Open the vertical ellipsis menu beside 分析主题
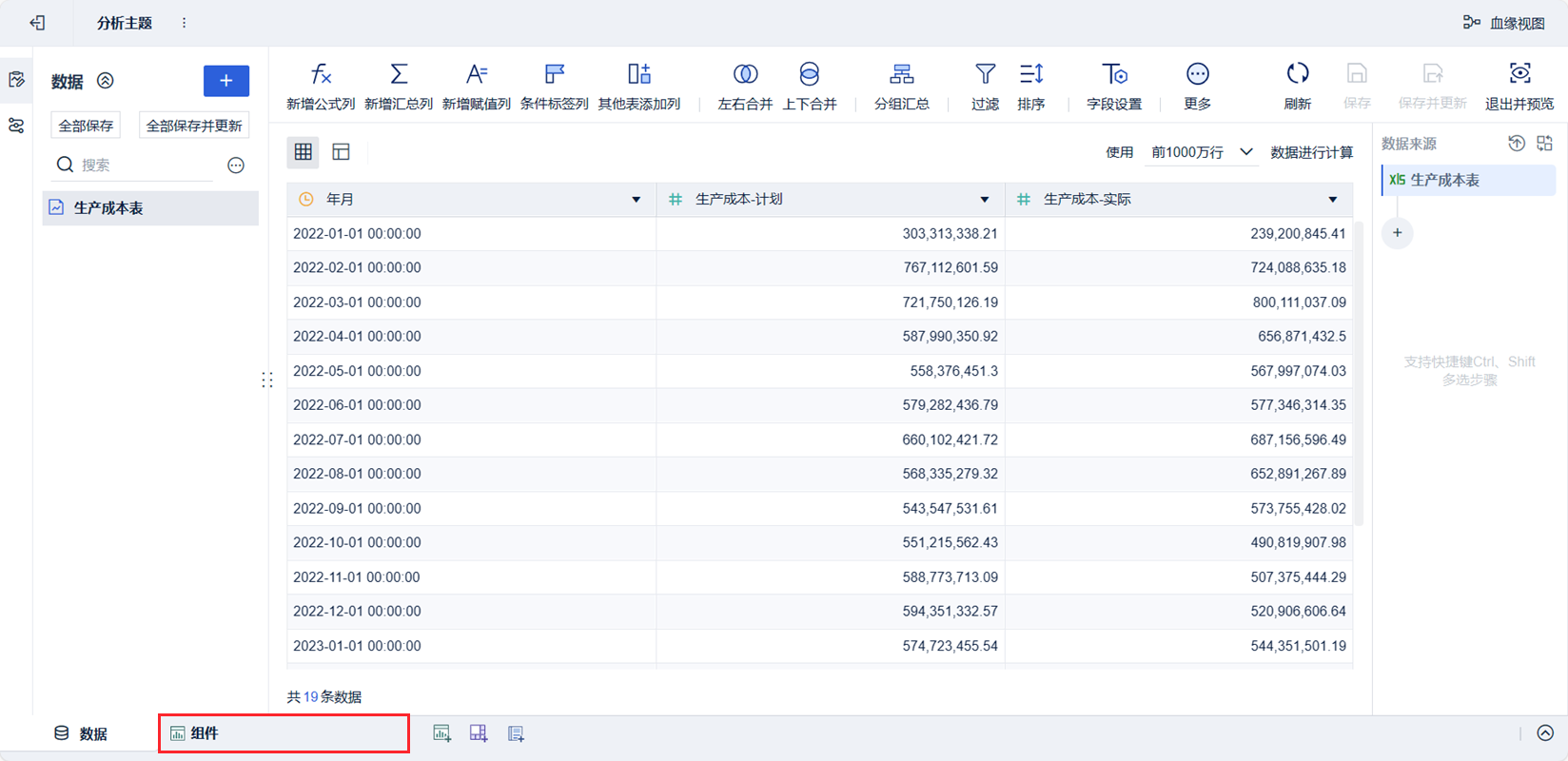1568x761 pixels. click(184, 23)
